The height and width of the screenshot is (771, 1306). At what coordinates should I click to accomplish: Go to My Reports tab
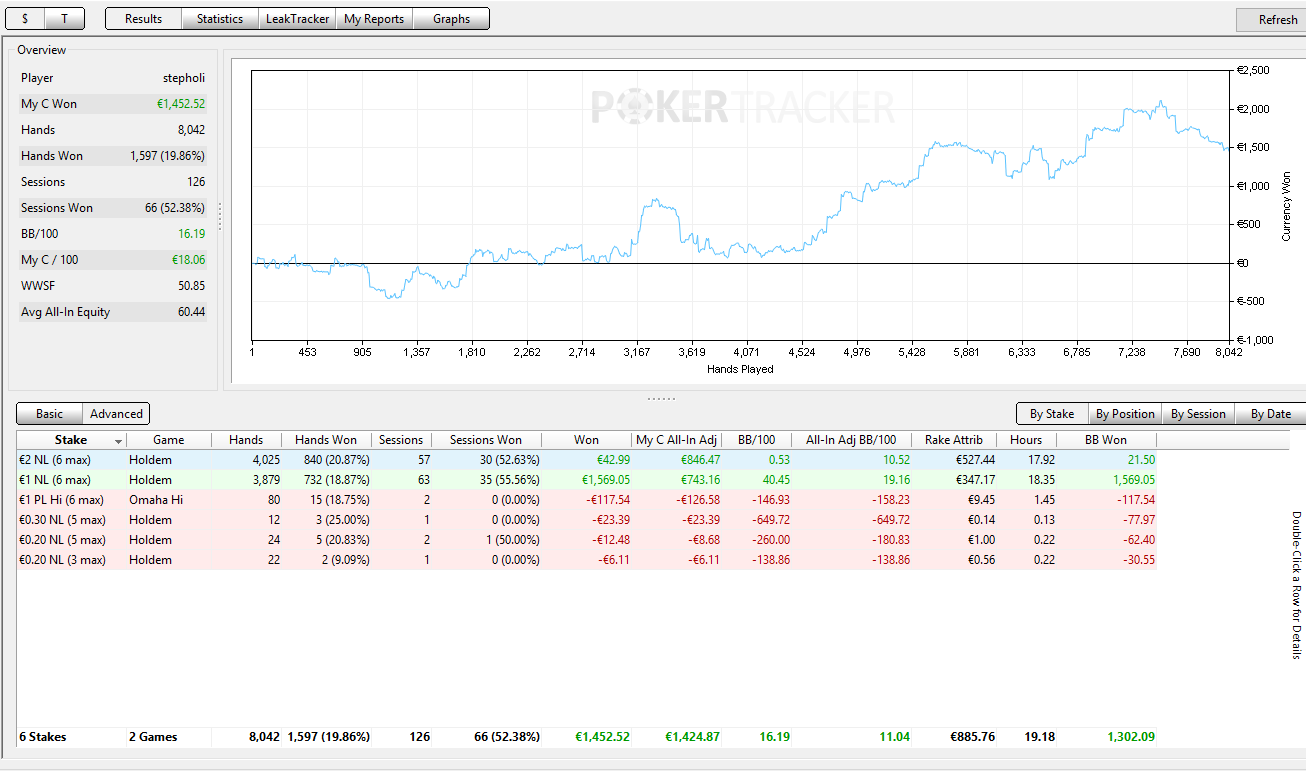374,19
